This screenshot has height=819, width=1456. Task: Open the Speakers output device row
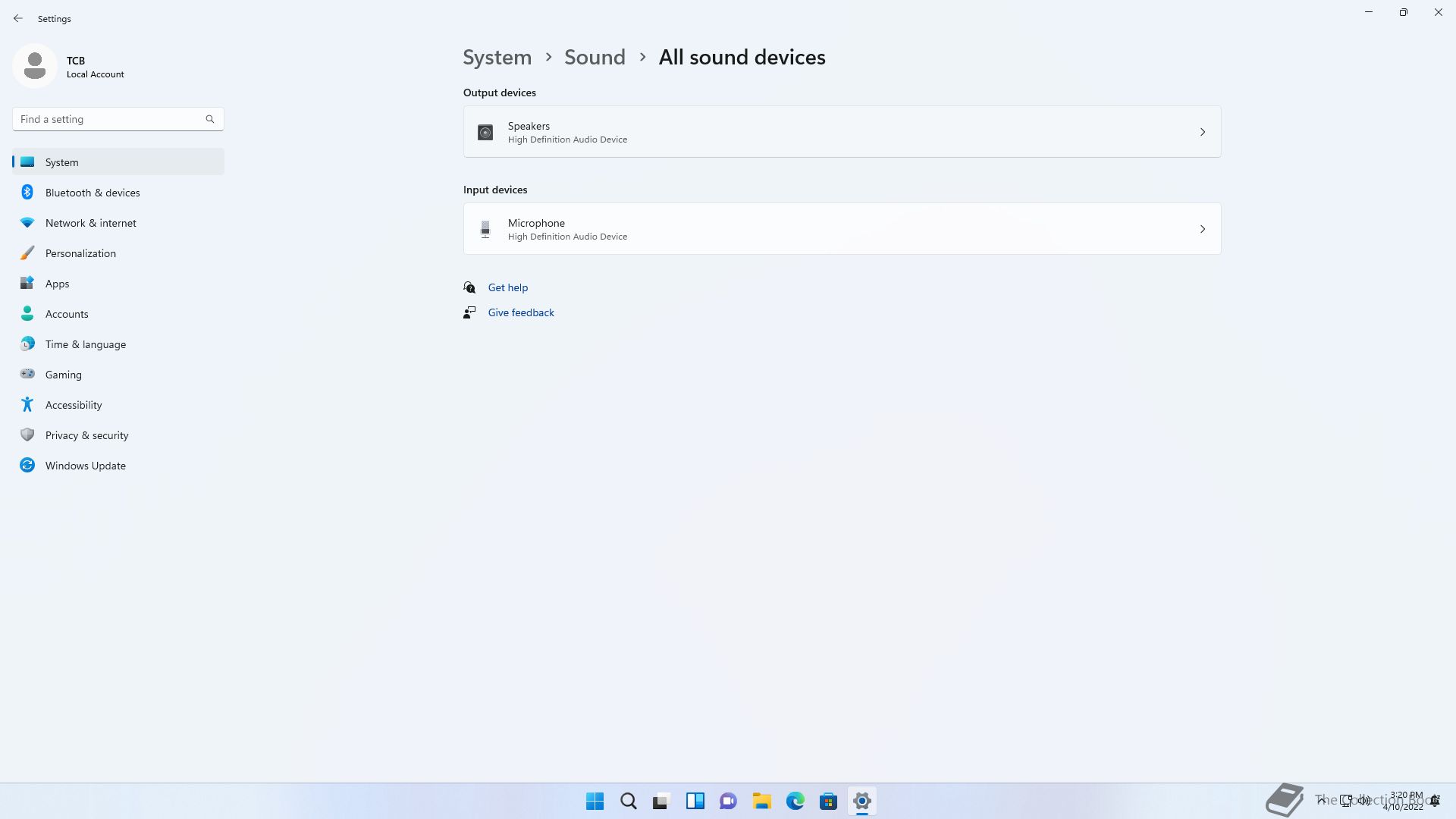[x=842, y=132]
